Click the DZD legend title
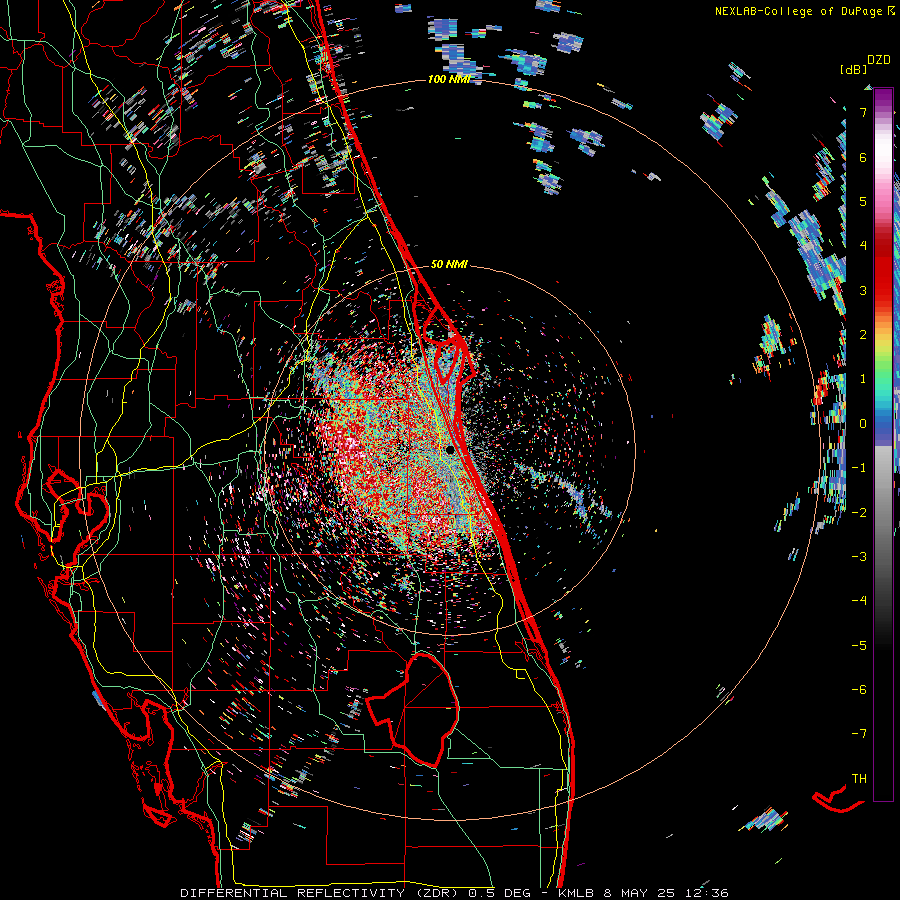Screen dimensions: 900x900 coord(879,60)
